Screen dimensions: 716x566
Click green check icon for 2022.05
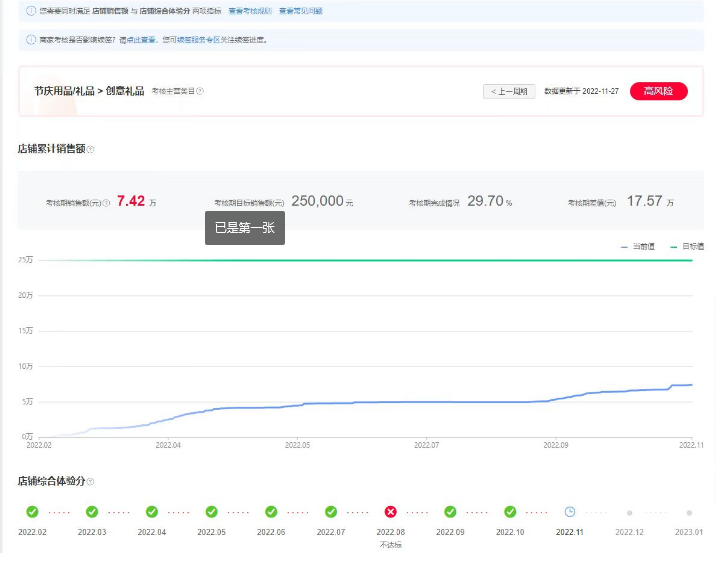[x=211, y=512]
